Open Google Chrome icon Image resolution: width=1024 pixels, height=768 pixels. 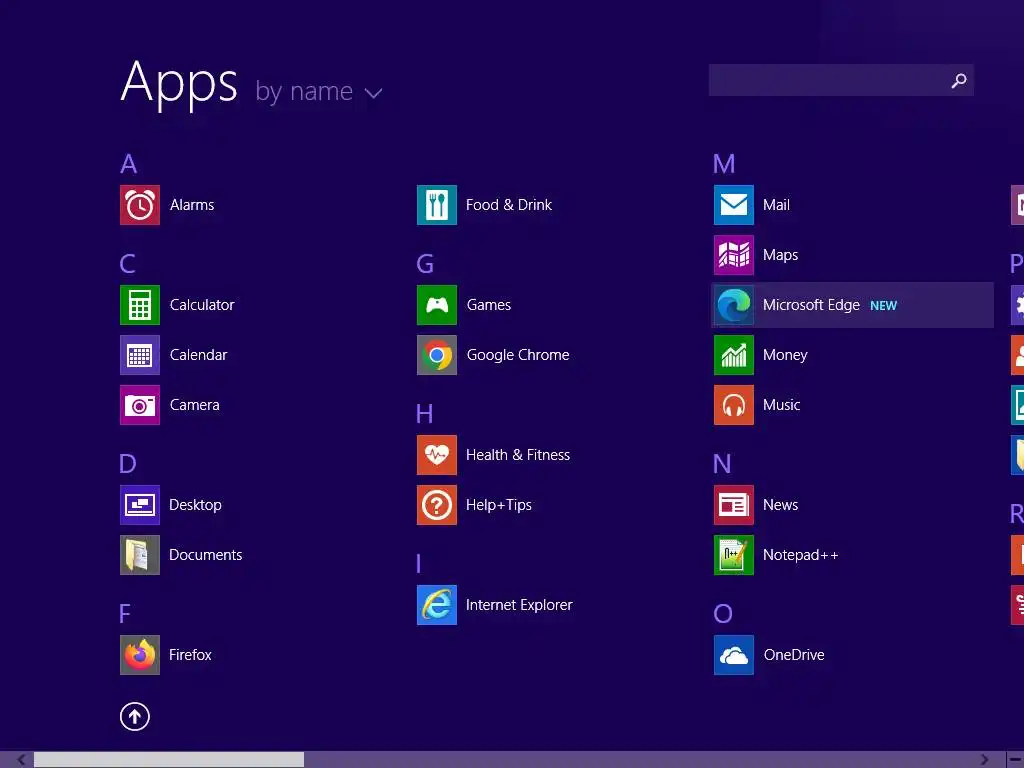point(437,355)
